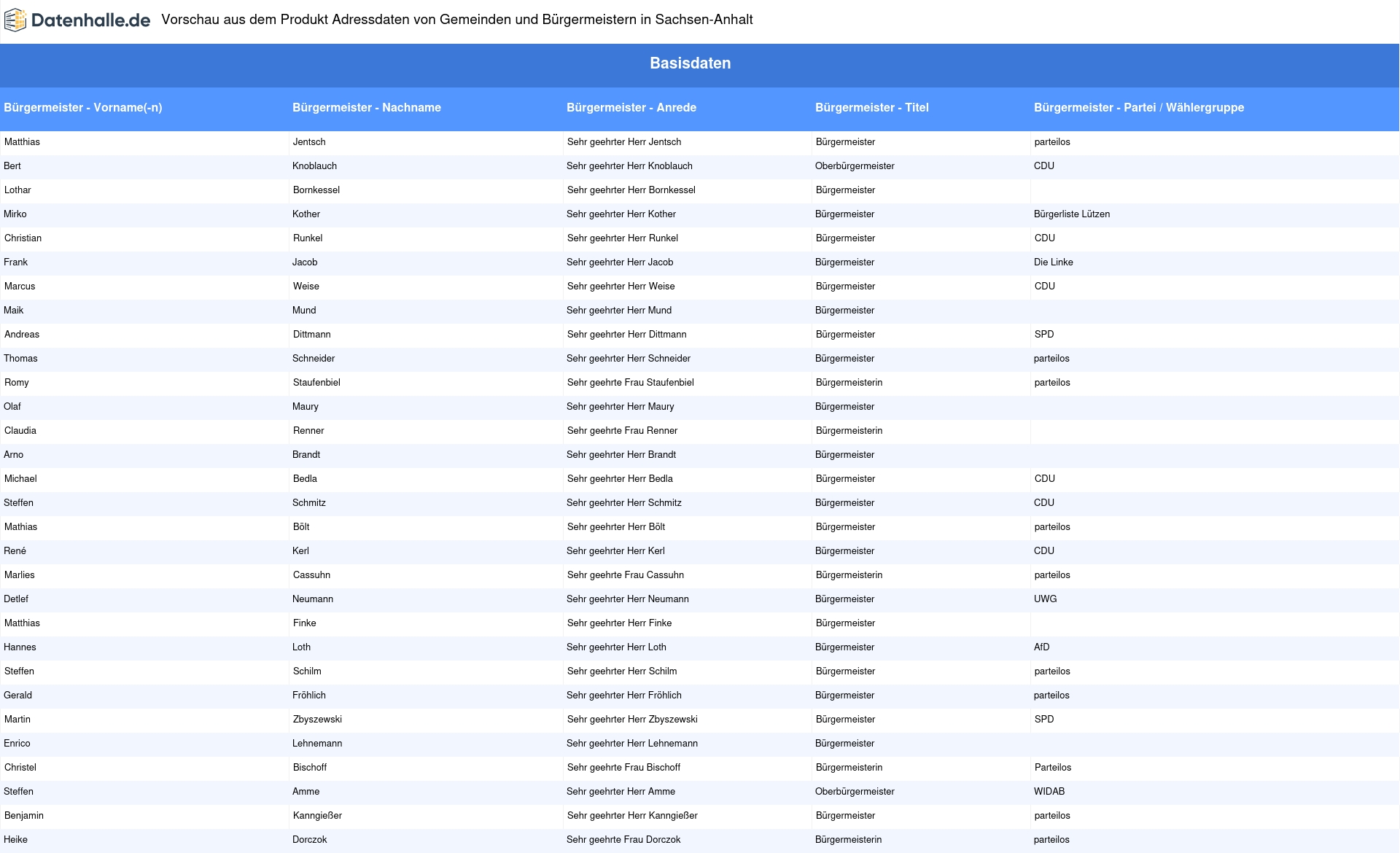Screen dimensions: 1400x853
Task: Click salutation Sehr geehrte Frau Dorczok
Action: pyautogui.click(x=623, y=839)
